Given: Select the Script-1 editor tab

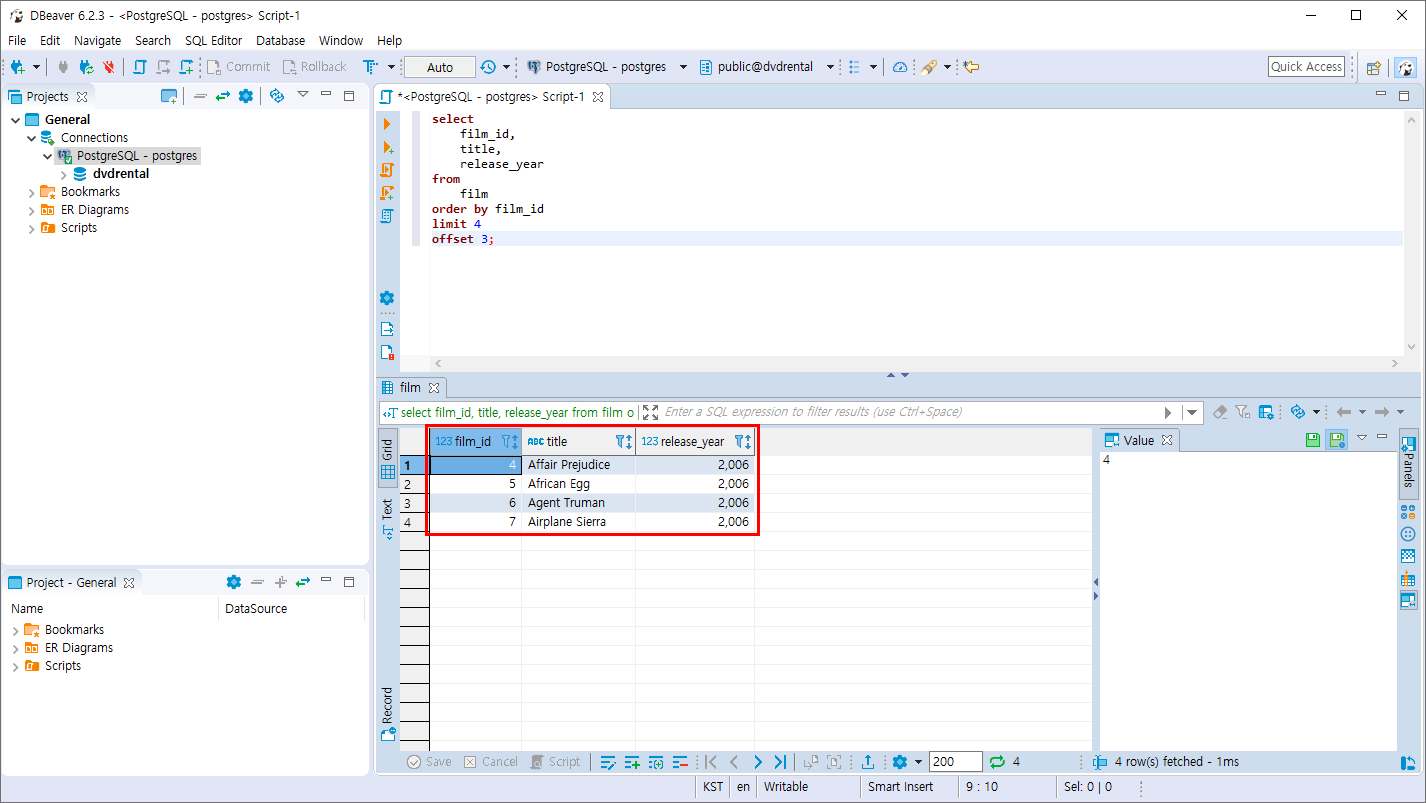Looking at the screenshot, I should (x=492, y=97).
